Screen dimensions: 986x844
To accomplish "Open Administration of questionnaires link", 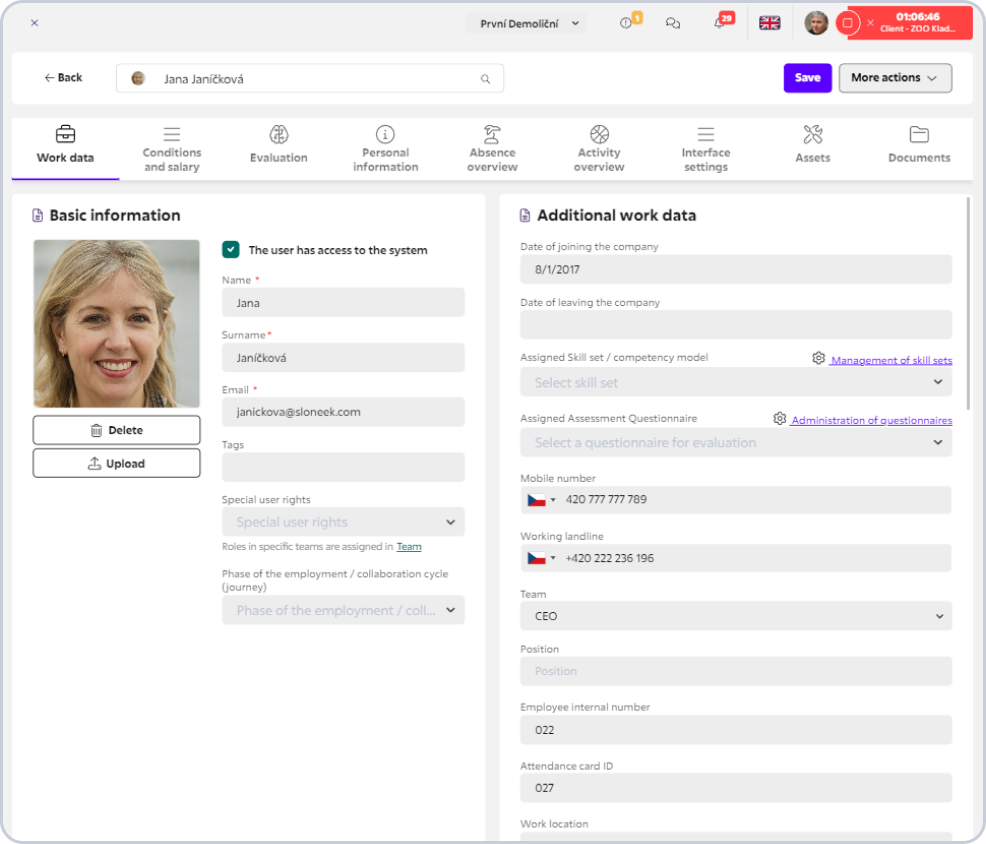I will tap(871, 420).
